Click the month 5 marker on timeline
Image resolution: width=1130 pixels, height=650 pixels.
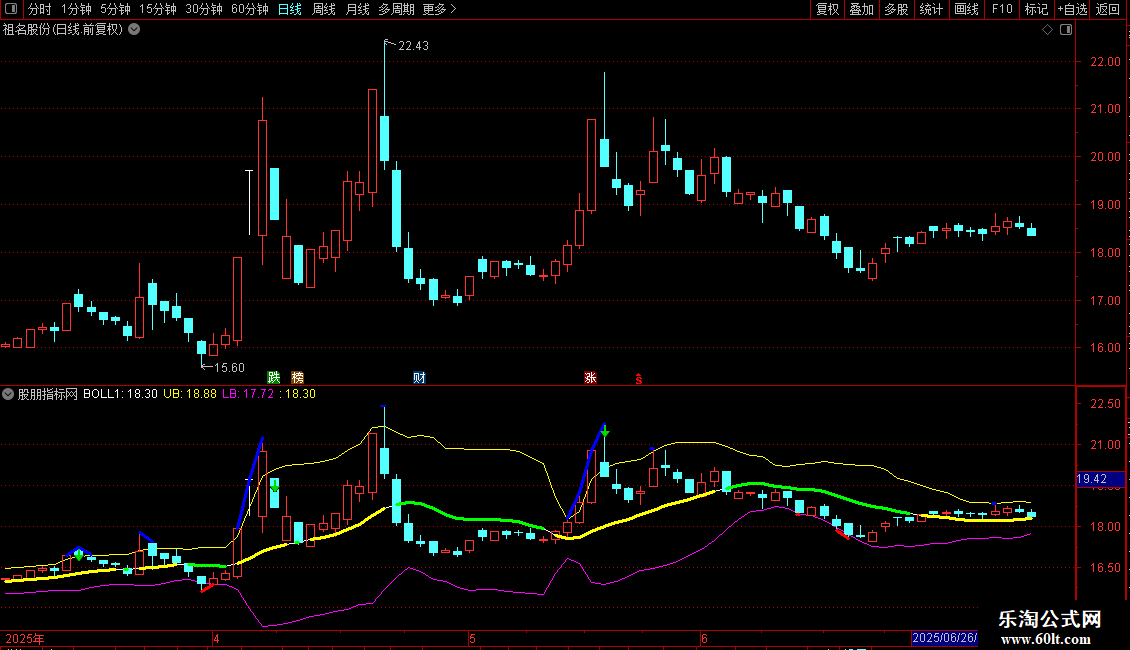pyautogui.click(x=472, y=638)
